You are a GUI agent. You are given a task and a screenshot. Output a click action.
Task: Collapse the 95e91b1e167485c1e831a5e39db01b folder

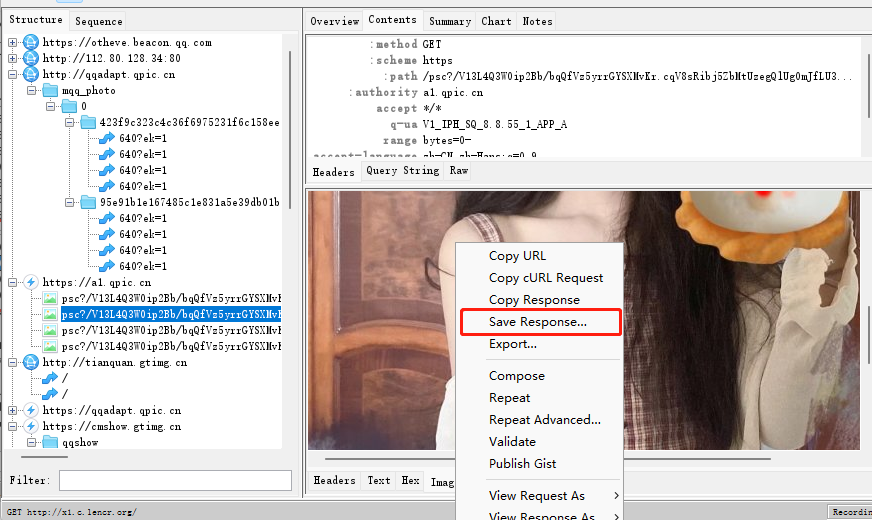point(70,202)
